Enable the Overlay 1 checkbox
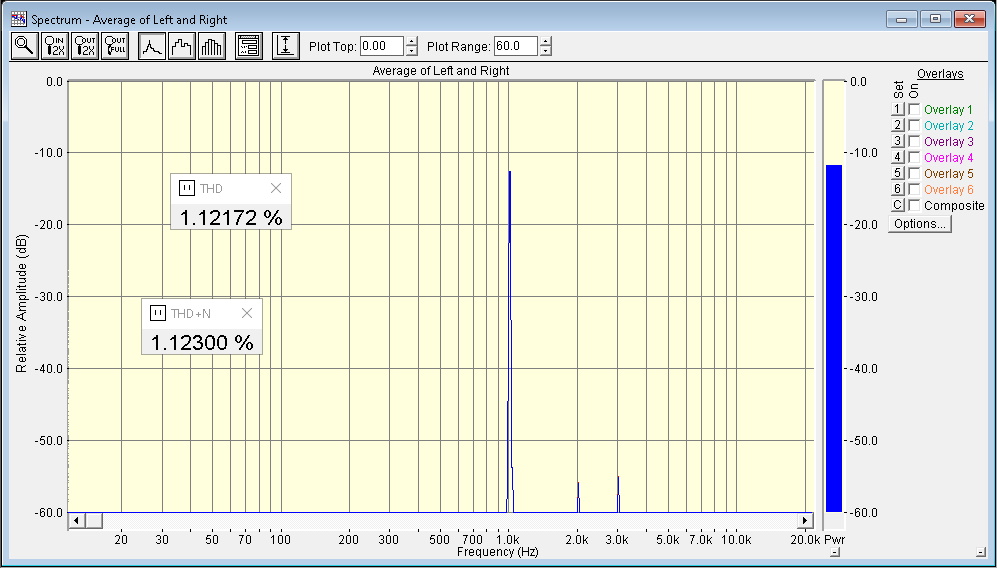Screen dimensions: 997x568 click(914, 110)
